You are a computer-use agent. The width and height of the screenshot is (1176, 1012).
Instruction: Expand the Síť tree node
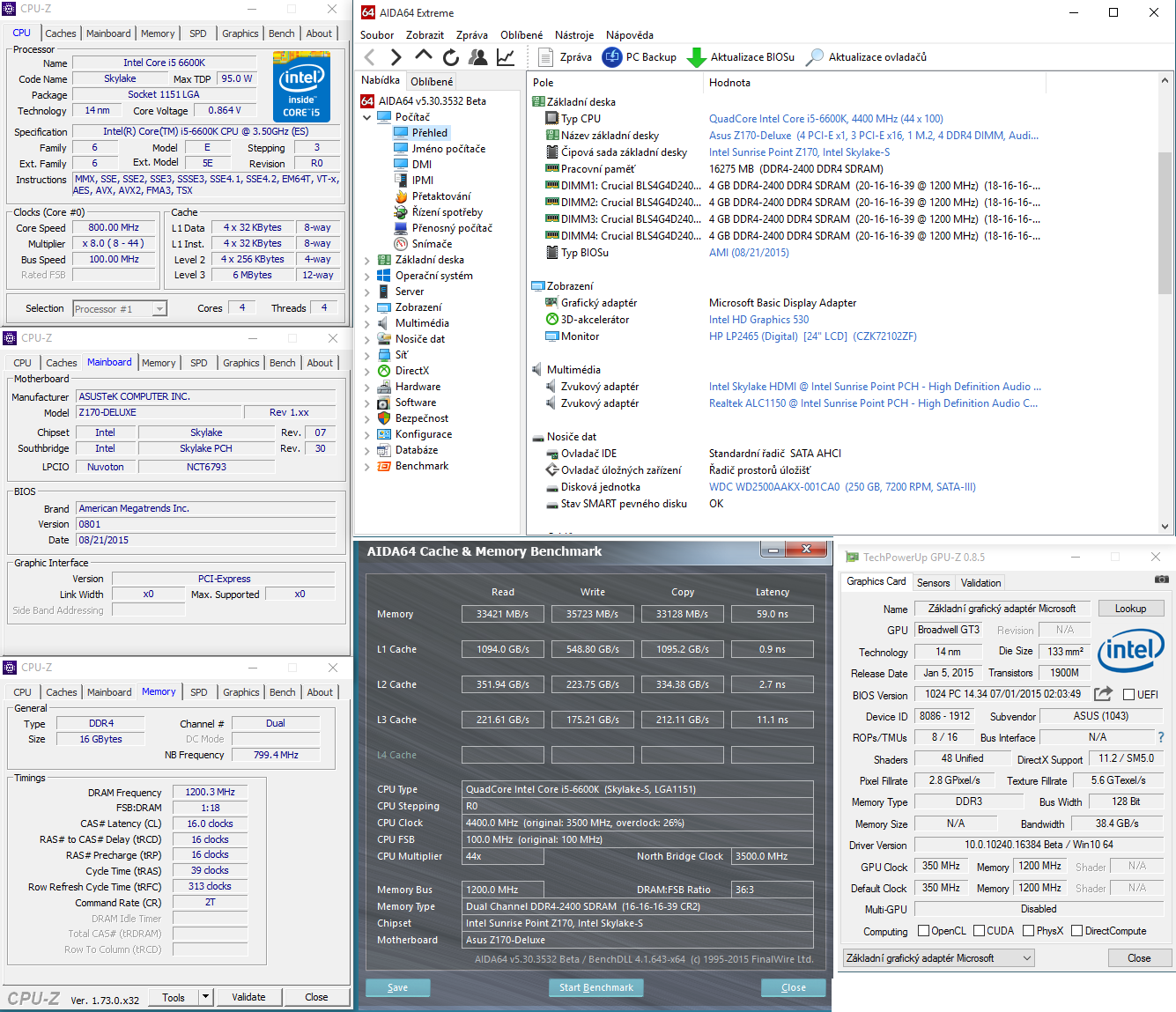pos(367,355)
